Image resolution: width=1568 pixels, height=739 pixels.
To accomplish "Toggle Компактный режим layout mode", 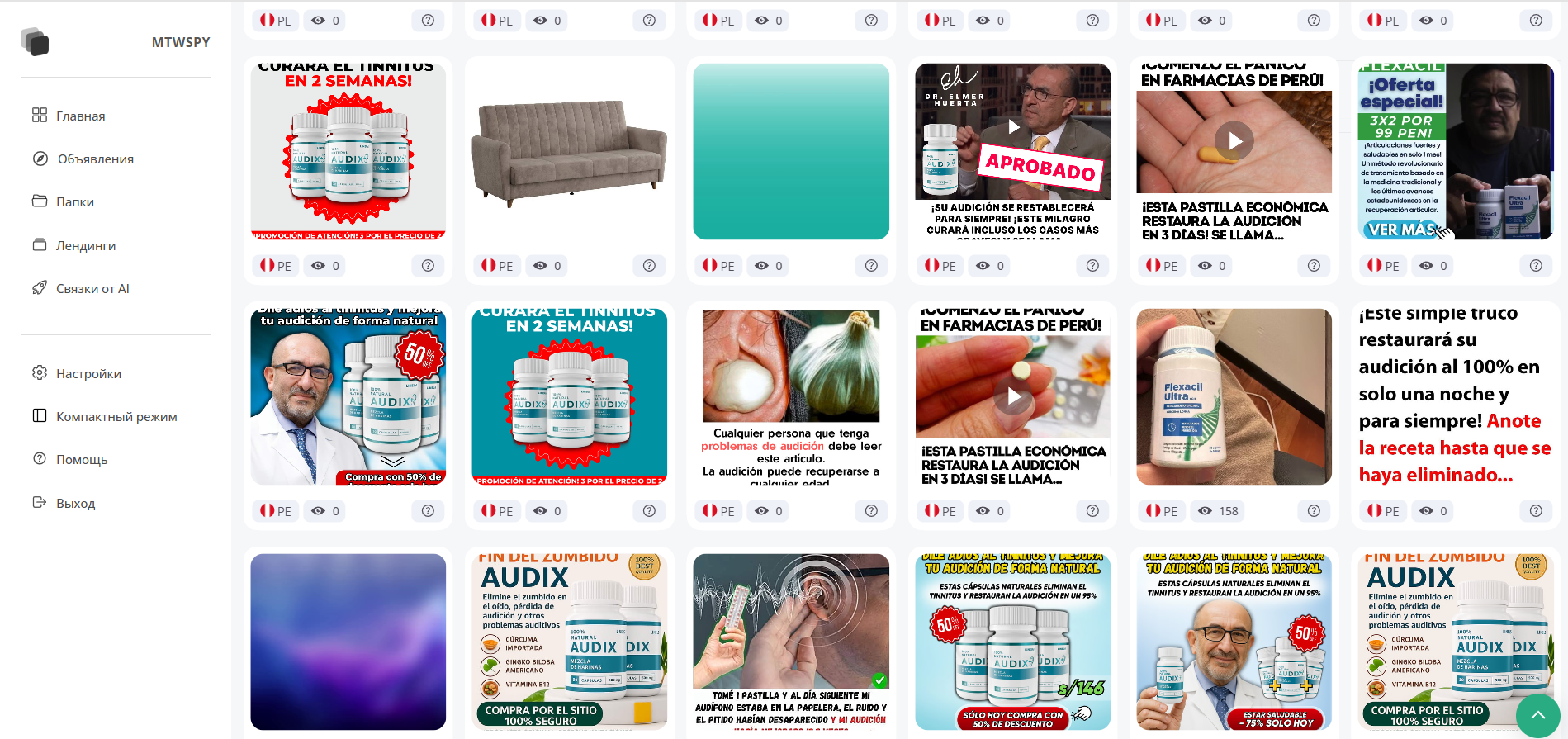I will [x=104, y=416].
